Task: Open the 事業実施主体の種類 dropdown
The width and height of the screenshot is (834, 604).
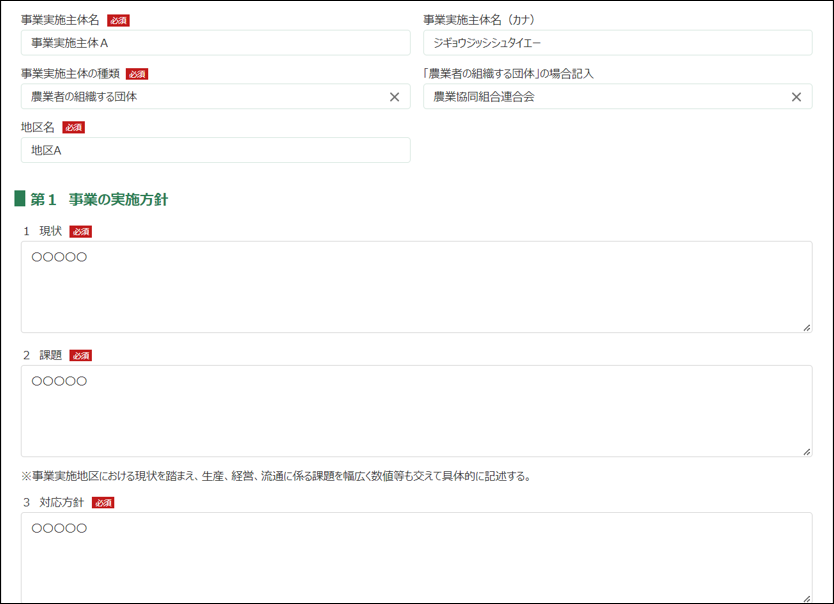Action: [200, 97]
